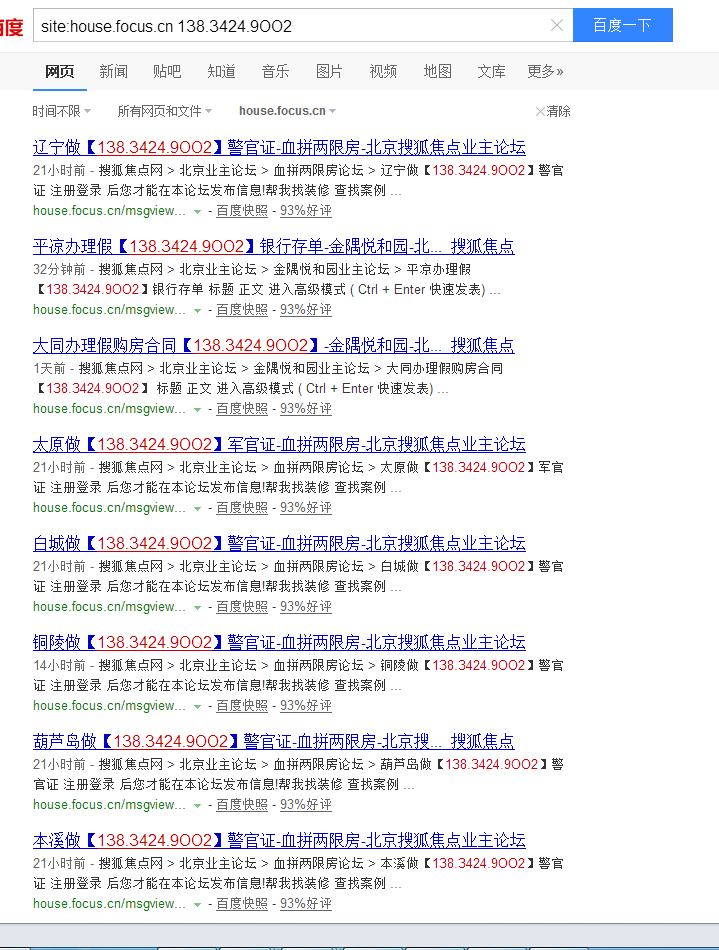
Task: Open 百度快照 for the 辽宁做 result
Action: [242, 211]
